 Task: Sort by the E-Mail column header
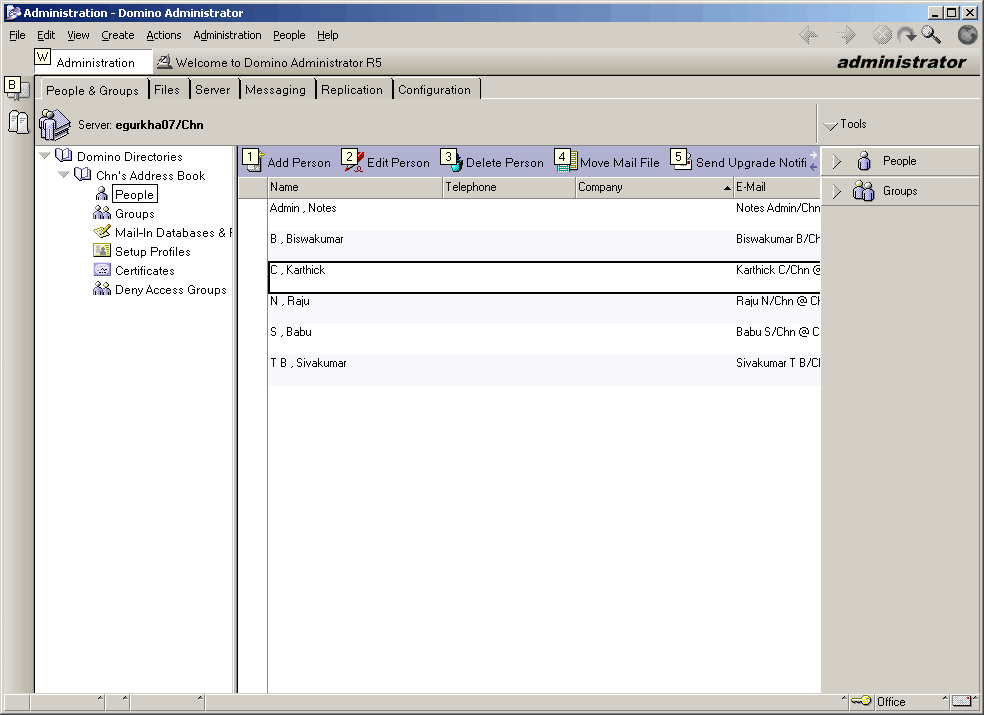click(777, 187)
